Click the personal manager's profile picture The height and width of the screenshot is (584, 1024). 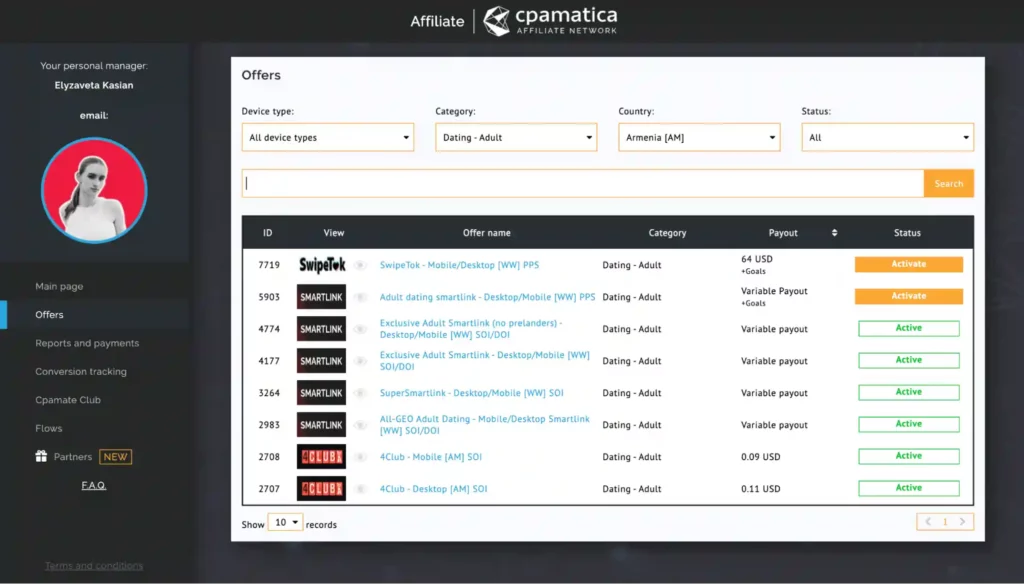[x=93, y=190]
